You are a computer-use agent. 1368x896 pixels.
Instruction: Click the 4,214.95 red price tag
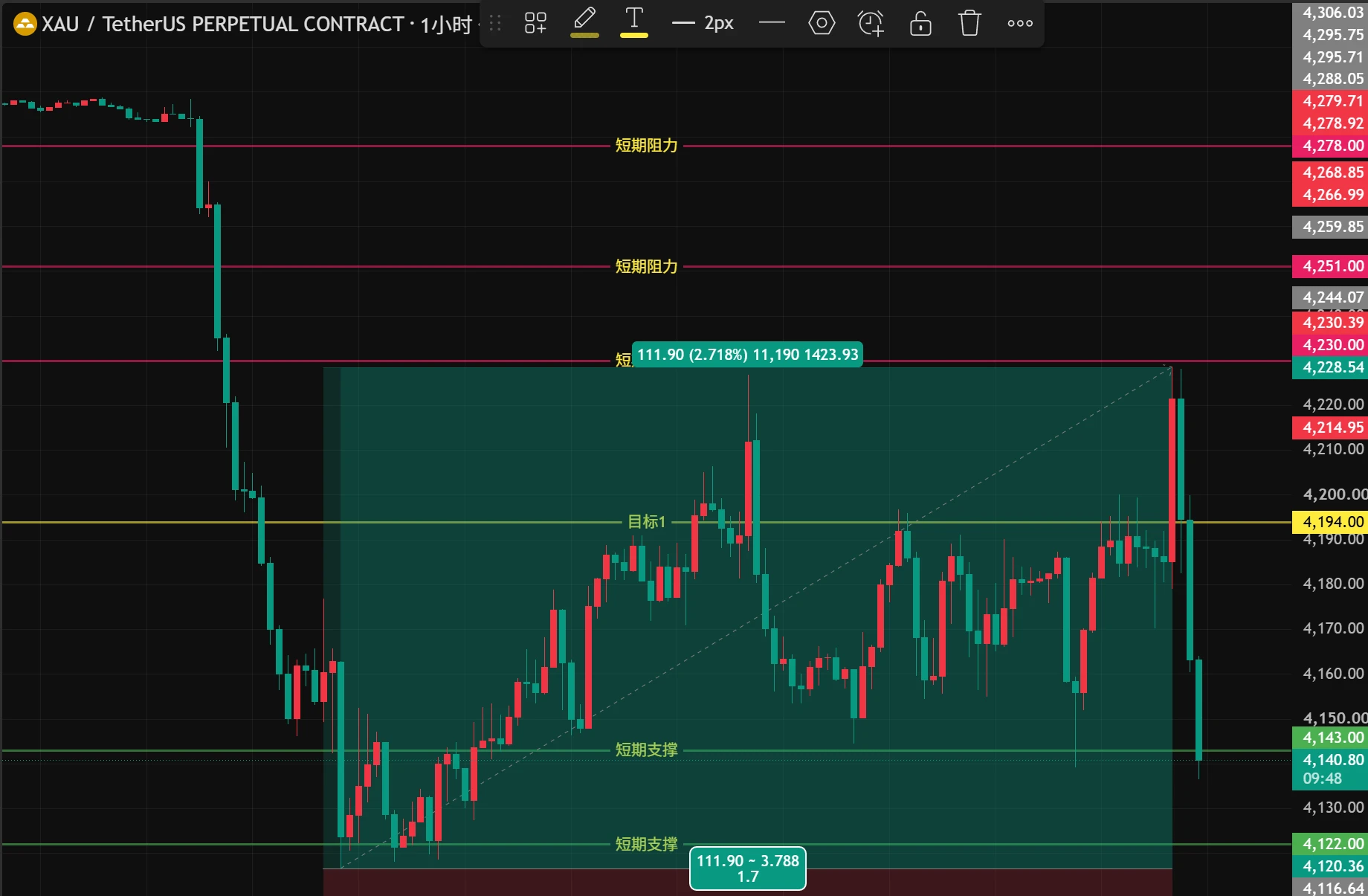click(1331, 428)
